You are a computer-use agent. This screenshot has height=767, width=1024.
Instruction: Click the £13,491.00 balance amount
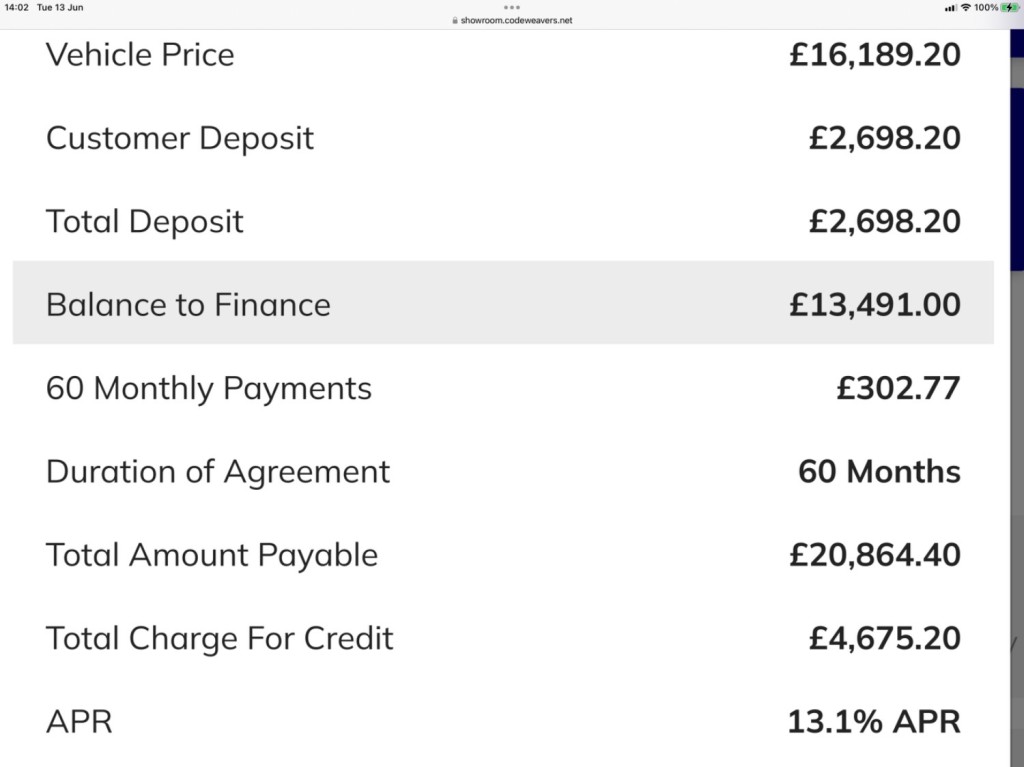pyautogui.click(x=874, y=304)
